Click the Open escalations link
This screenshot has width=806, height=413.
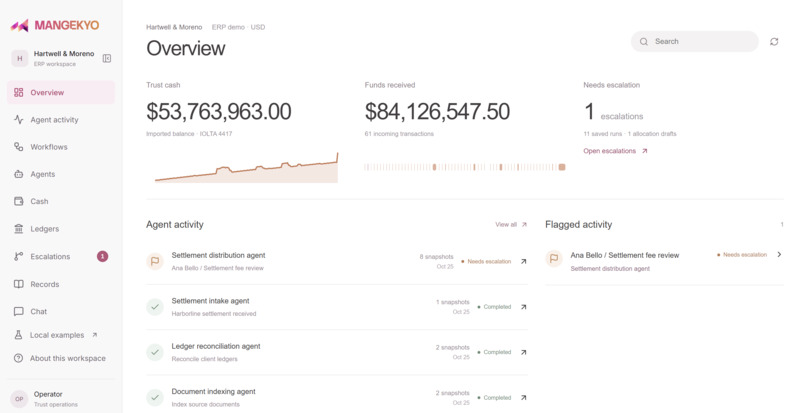(615, 151)
